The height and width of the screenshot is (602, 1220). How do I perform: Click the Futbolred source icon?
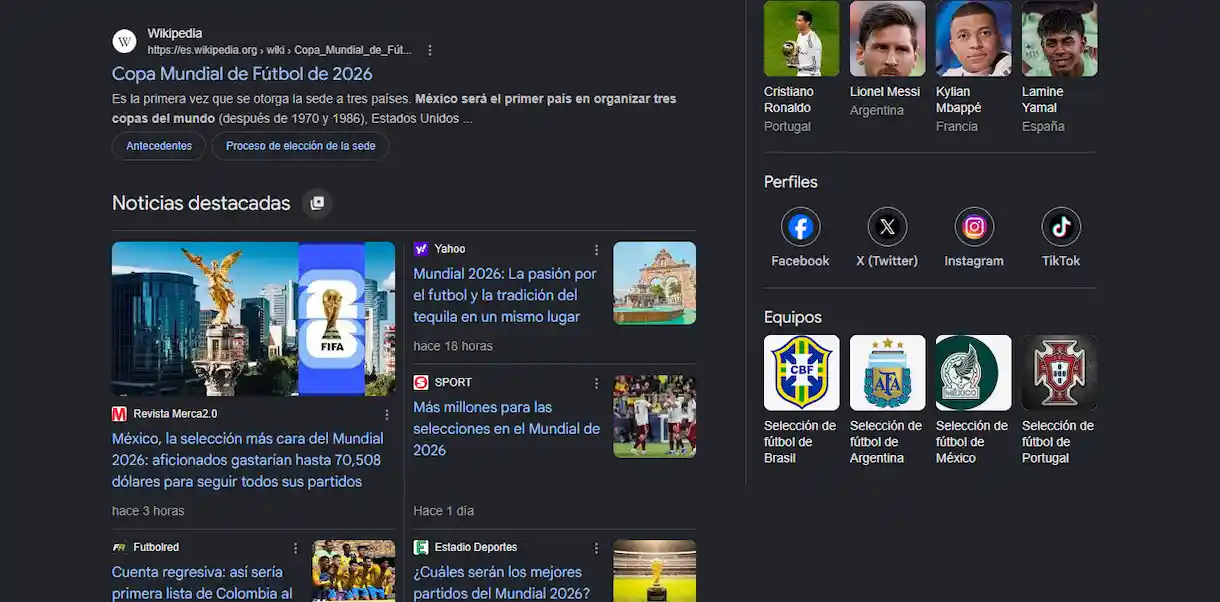(x=119, y=547)
